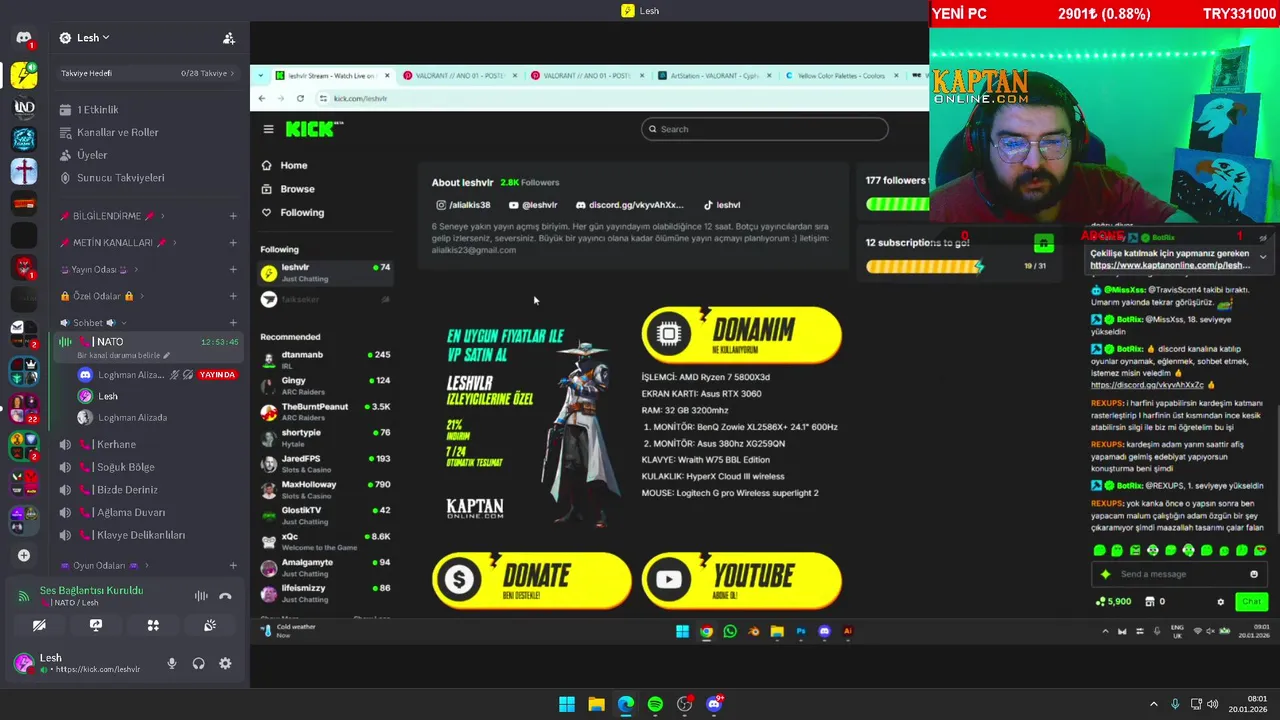1280x720 pixels.
Task: Open the Discord soundboard icon
Action: [x=210, y=626]
